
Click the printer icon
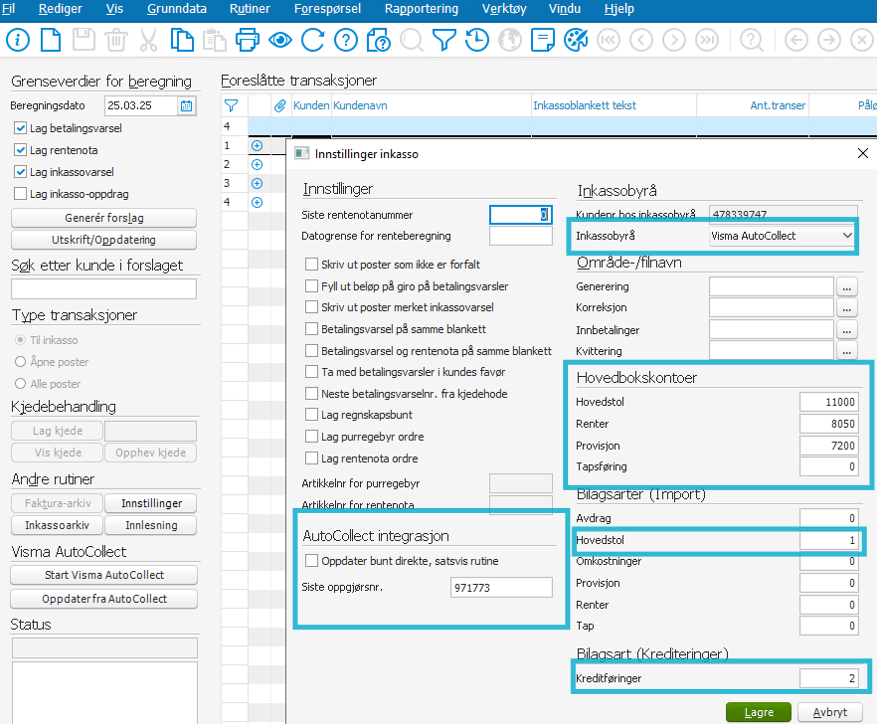click(x=247, y=40)
